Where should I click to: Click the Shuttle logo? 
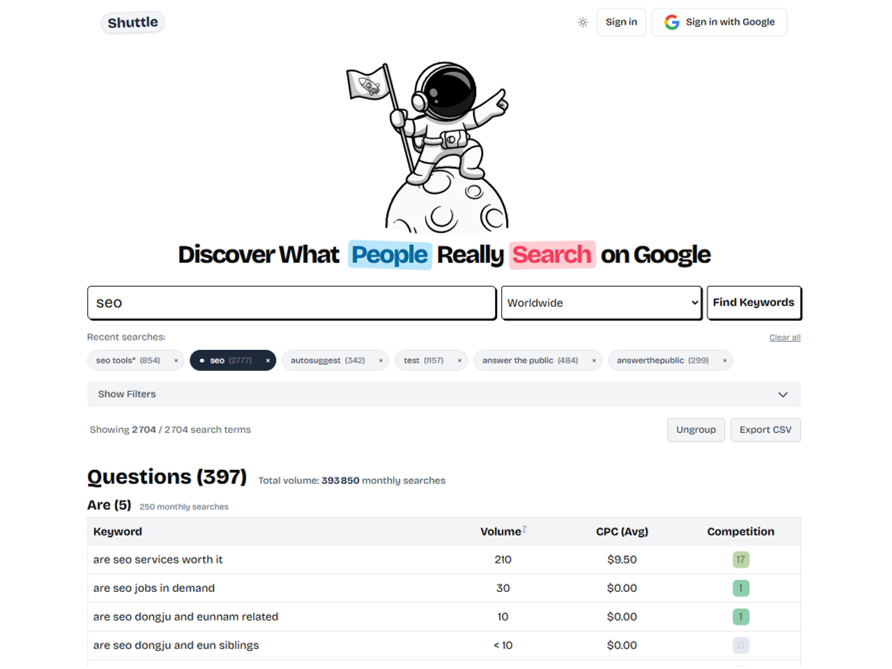click(x=133, y=22)
